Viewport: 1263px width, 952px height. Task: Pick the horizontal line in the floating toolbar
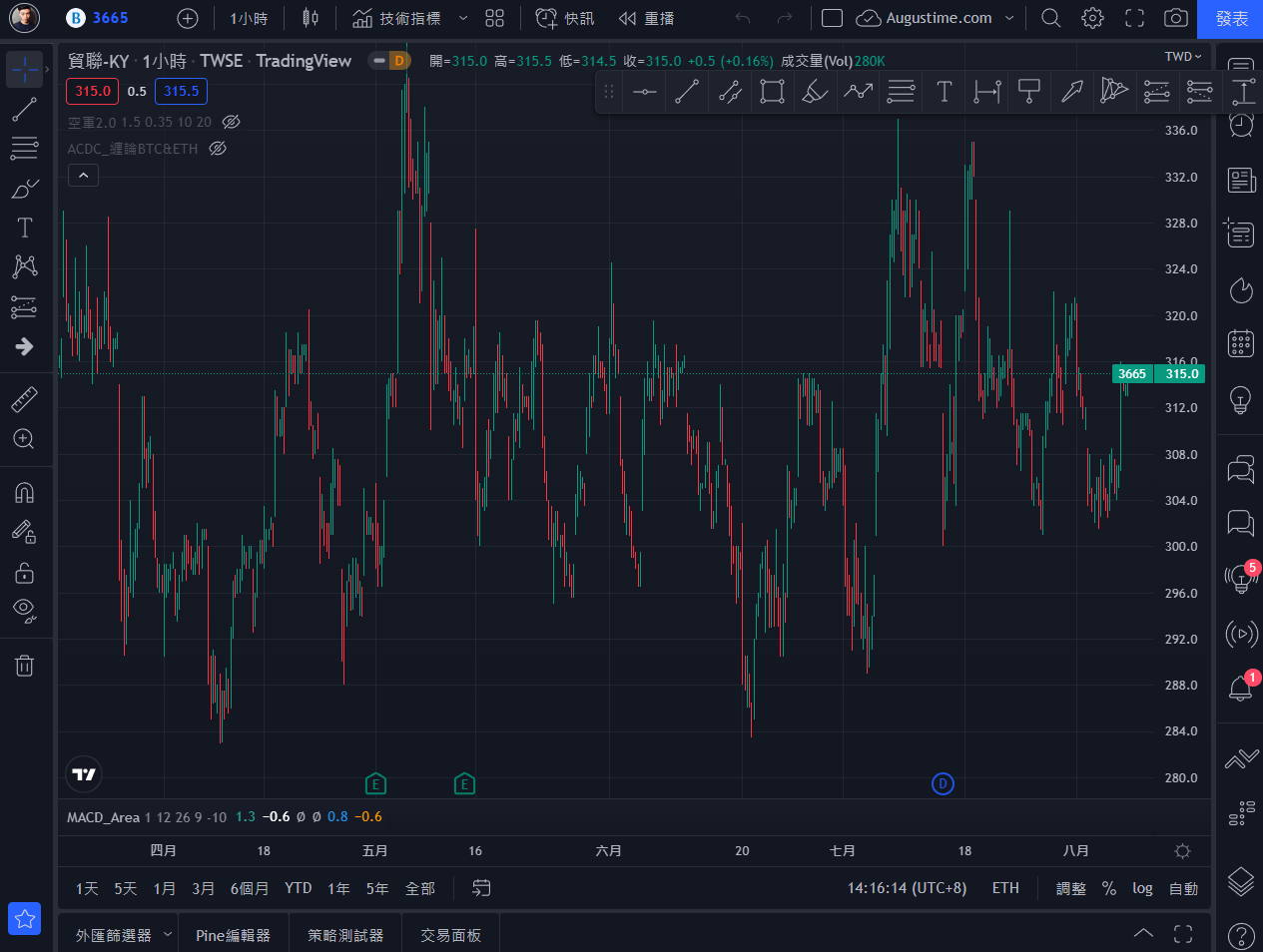pyautogui.click(x=645, y=92)
